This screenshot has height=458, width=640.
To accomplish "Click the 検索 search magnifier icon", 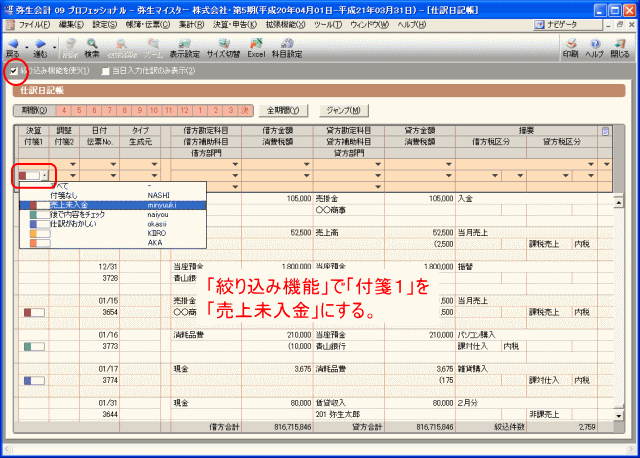I will point(92,44).
